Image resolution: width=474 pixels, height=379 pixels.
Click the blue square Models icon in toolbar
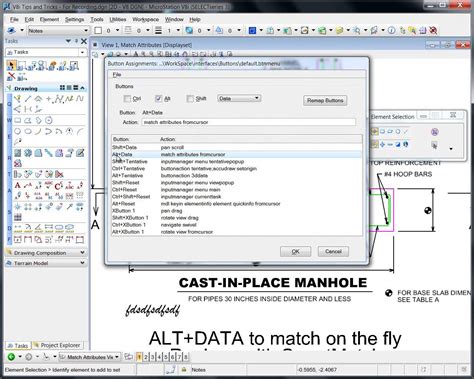click(x=252, y=30)
